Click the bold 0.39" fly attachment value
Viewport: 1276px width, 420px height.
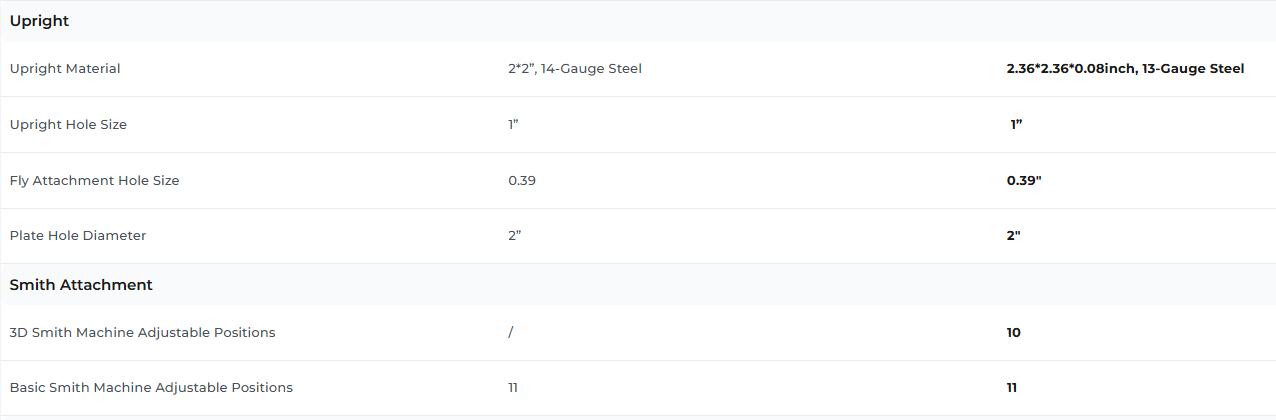(x=1024, y=181)
